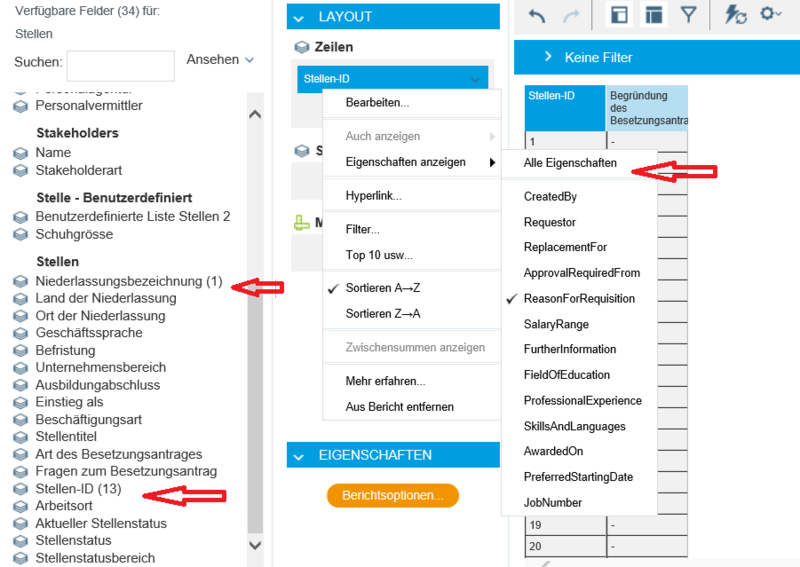The image size is (800, 567).
Task: Collapse the LAYOUT section chevron
Action: pos(299,18)
